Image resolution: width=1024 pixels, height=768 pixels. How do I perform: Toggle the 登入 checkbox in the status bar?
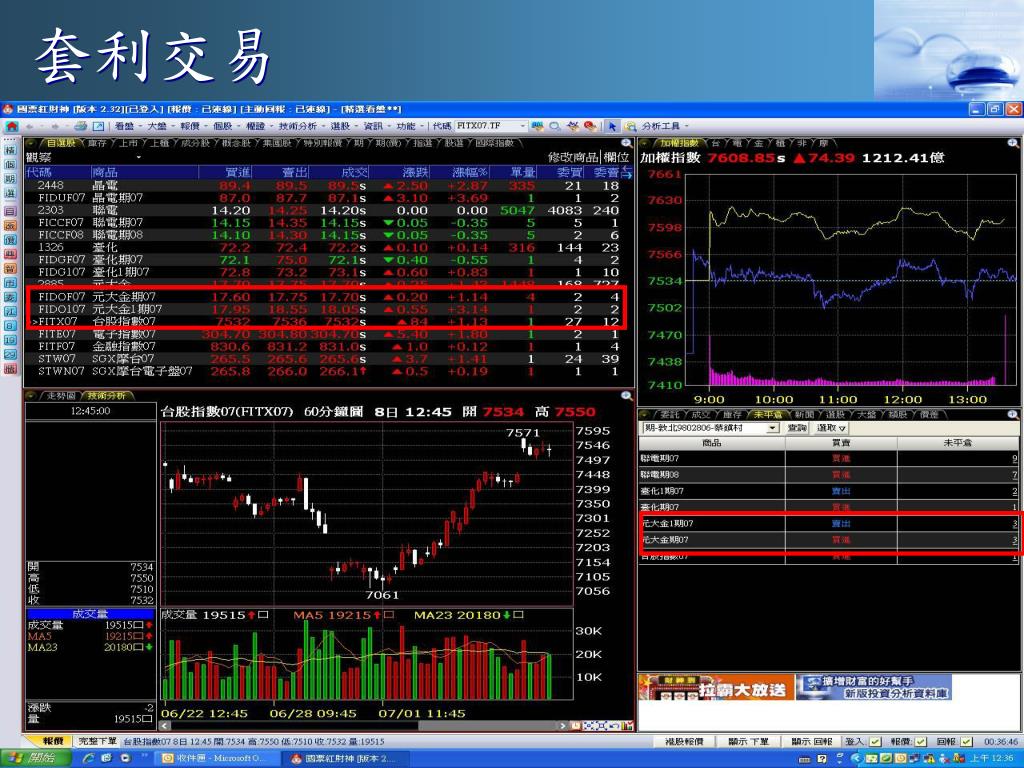point(875,742)
